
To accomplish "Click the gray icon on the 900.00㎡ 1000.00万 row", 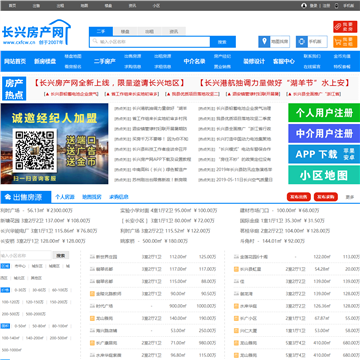I will point(92,306).
